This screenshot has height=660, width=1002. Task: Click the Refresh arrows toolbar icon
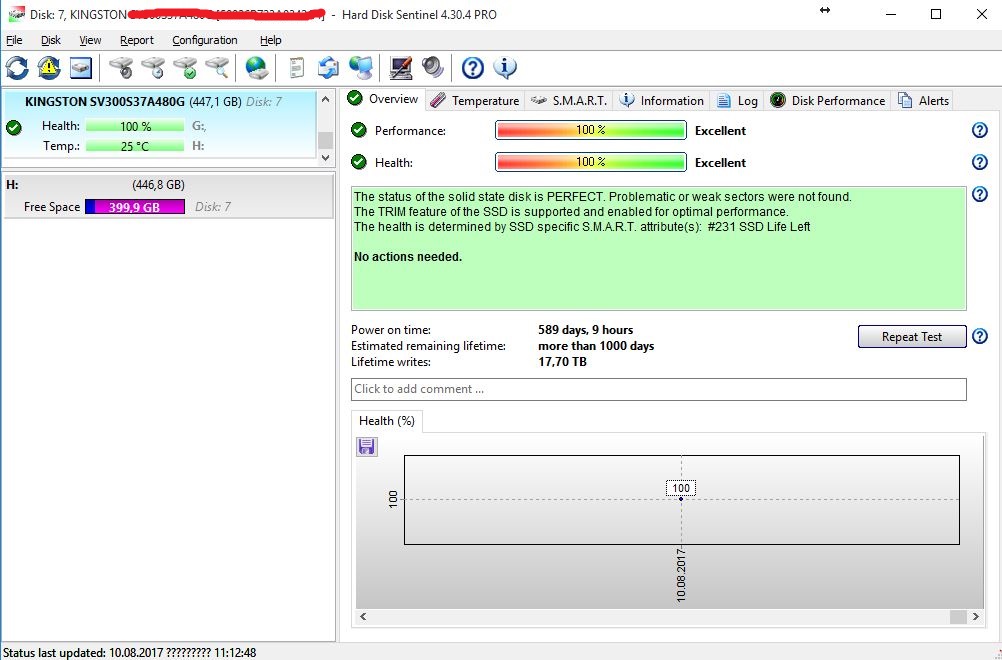click(17, 67)
